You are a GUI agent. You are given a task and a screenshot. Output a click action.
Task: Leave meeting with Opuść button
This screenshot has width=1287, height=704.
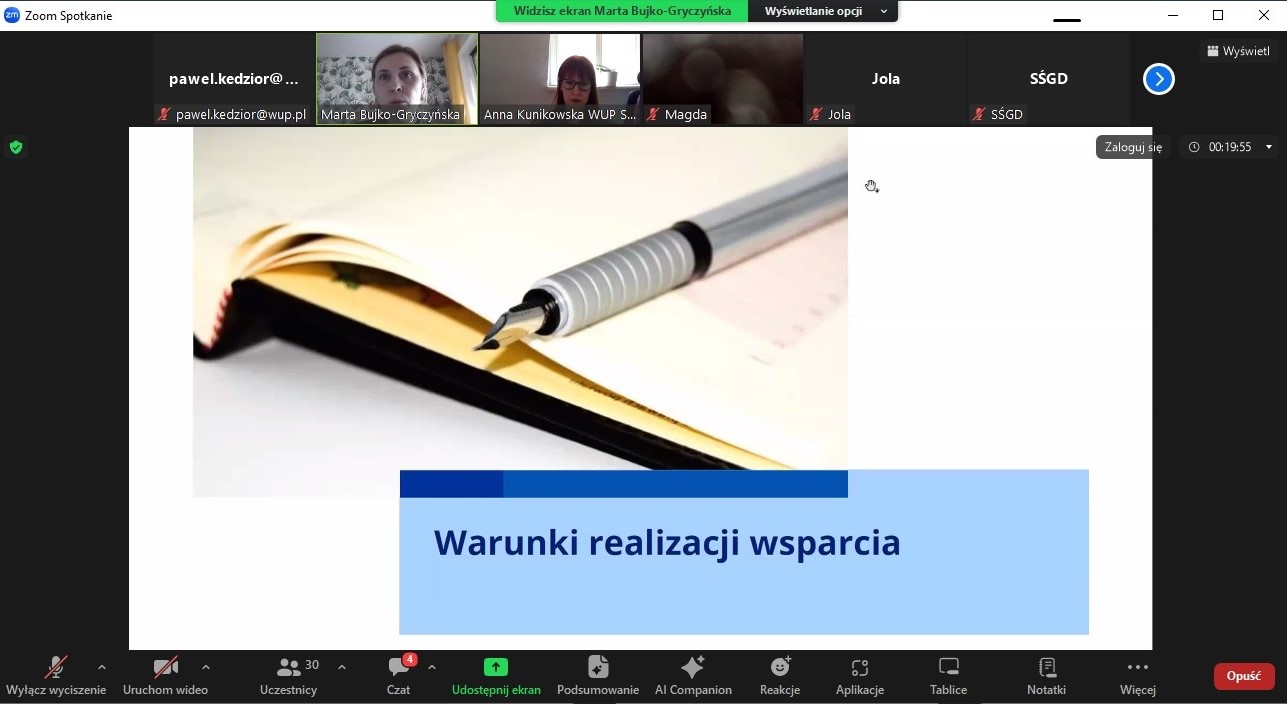pyautogui.click(x=1244, y=676)
